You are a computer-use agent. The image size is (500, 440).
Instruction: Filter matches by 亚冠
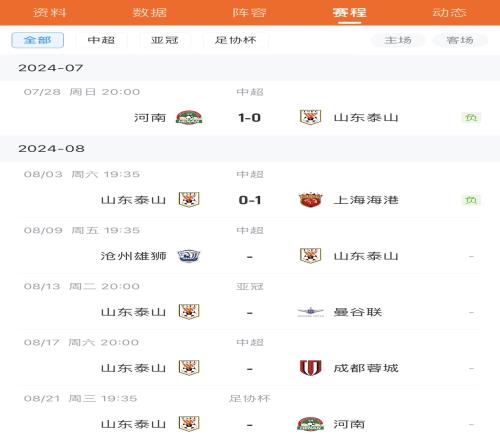pyautogui.click(x=165, y=40)
